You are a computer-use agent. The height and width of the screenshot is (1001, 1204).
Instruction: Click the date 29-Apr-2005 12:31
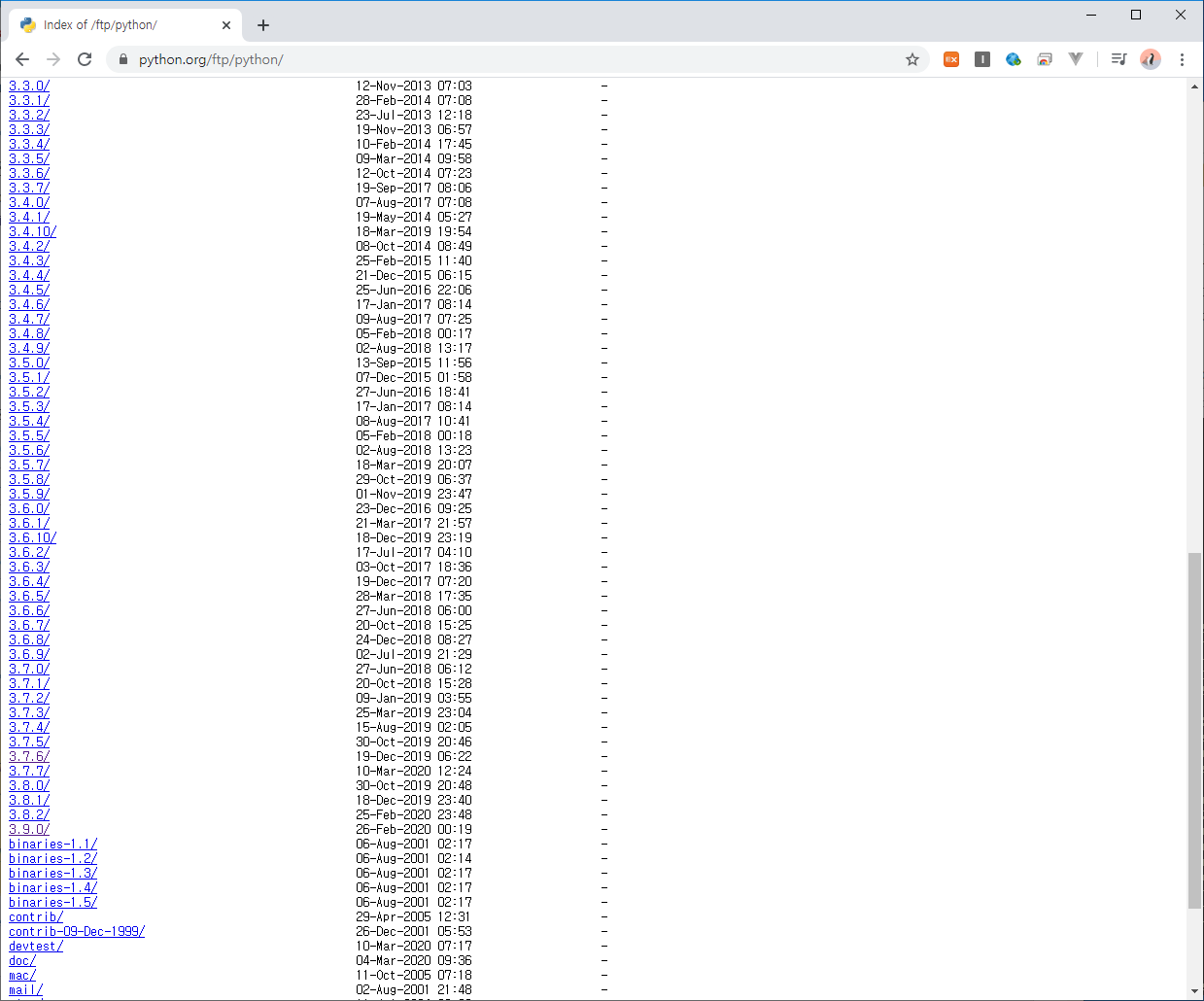(414, 916)
